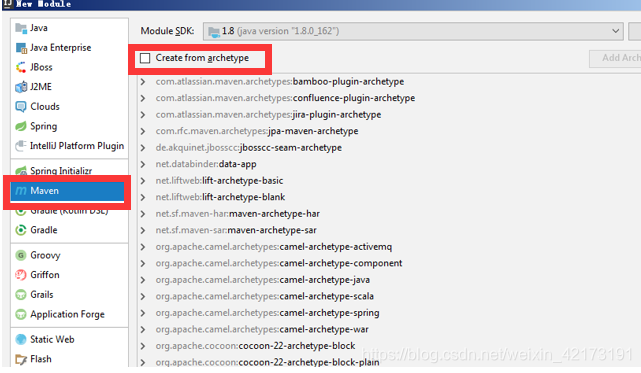Choose the Java Enterprise icon

[21, 48]
